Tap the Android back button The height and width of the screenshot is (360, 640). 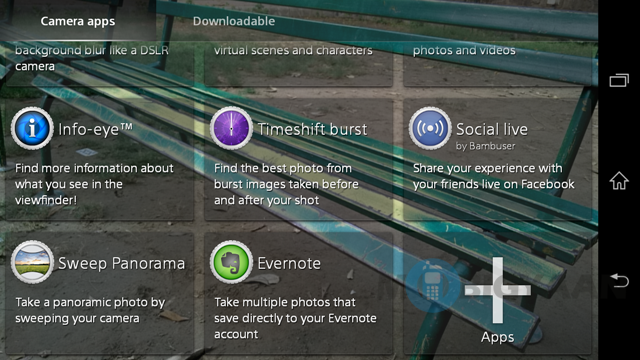point(619,280)
